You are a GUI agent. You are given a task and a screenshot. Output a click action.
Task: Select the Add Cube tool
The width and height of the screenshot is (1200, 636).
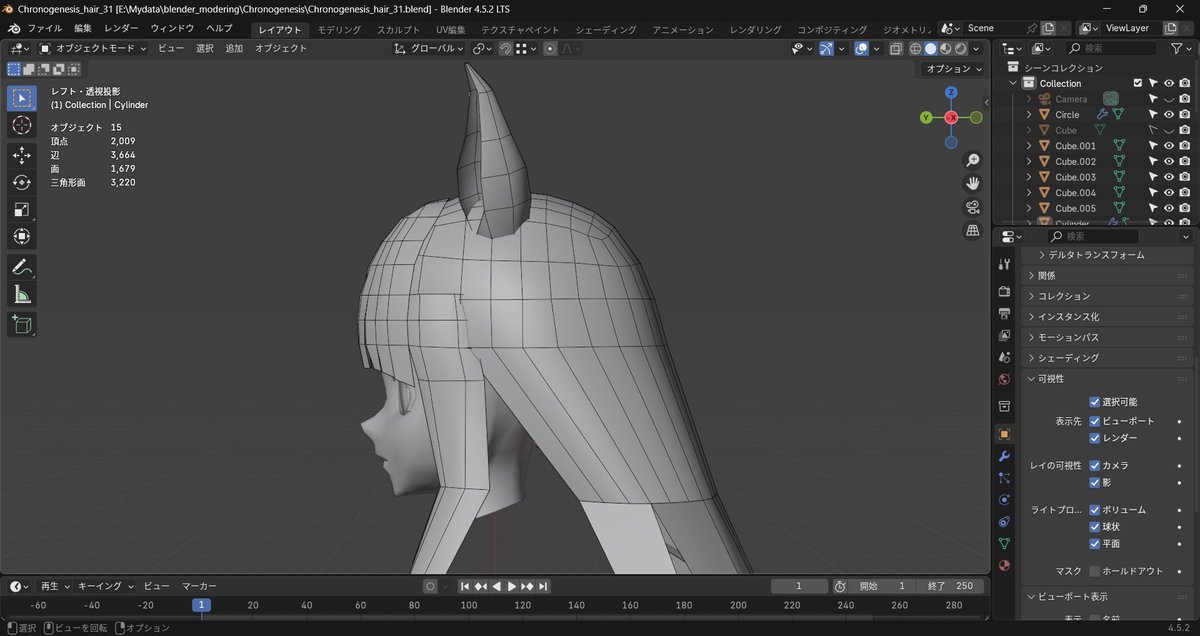pyautogui.click(x=22, y=324)
